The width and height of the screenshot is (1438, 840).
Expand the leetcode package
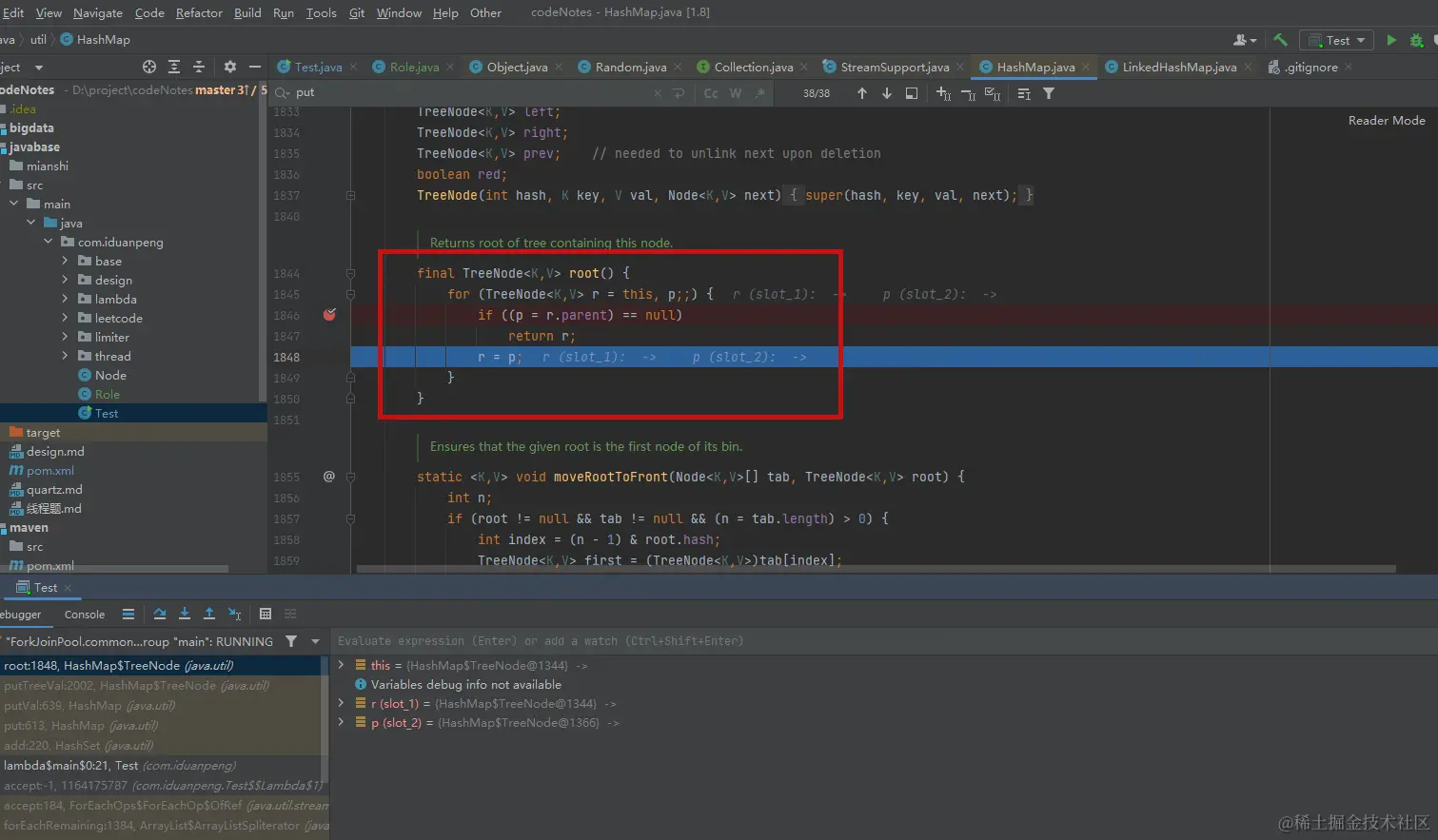point(65,318)
